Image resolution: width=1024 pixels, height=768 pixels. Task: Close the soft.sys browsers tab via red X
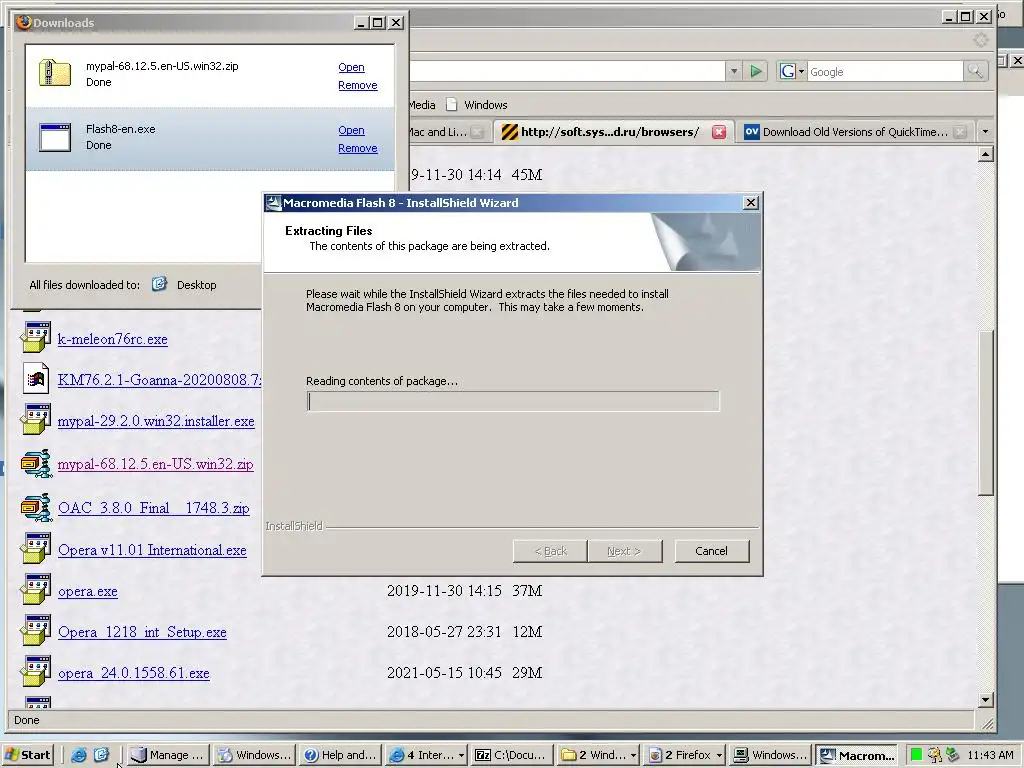tap(719, 132)
